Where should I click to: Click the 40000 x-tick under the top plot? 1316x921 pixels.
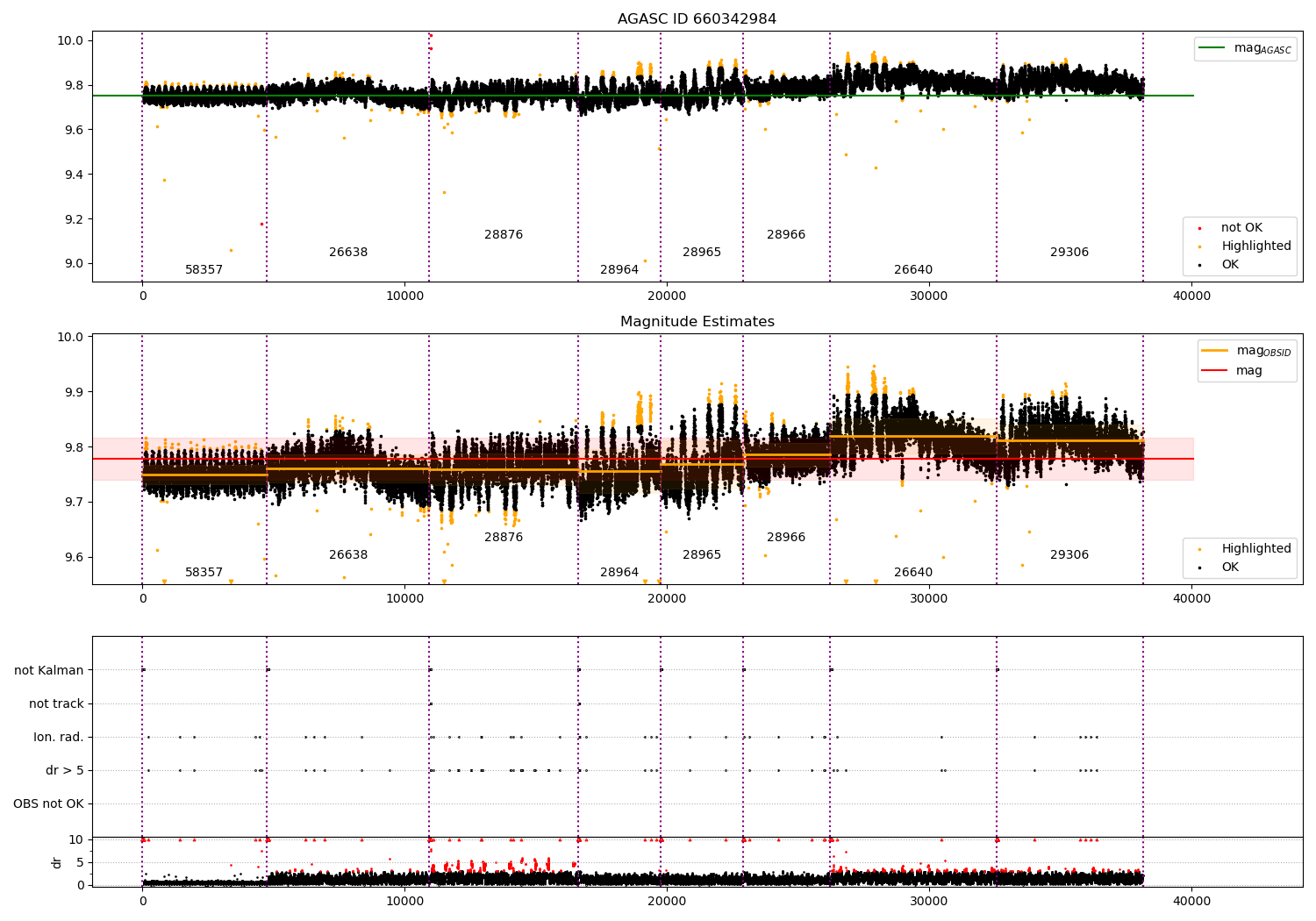[x=1191, y=296]
